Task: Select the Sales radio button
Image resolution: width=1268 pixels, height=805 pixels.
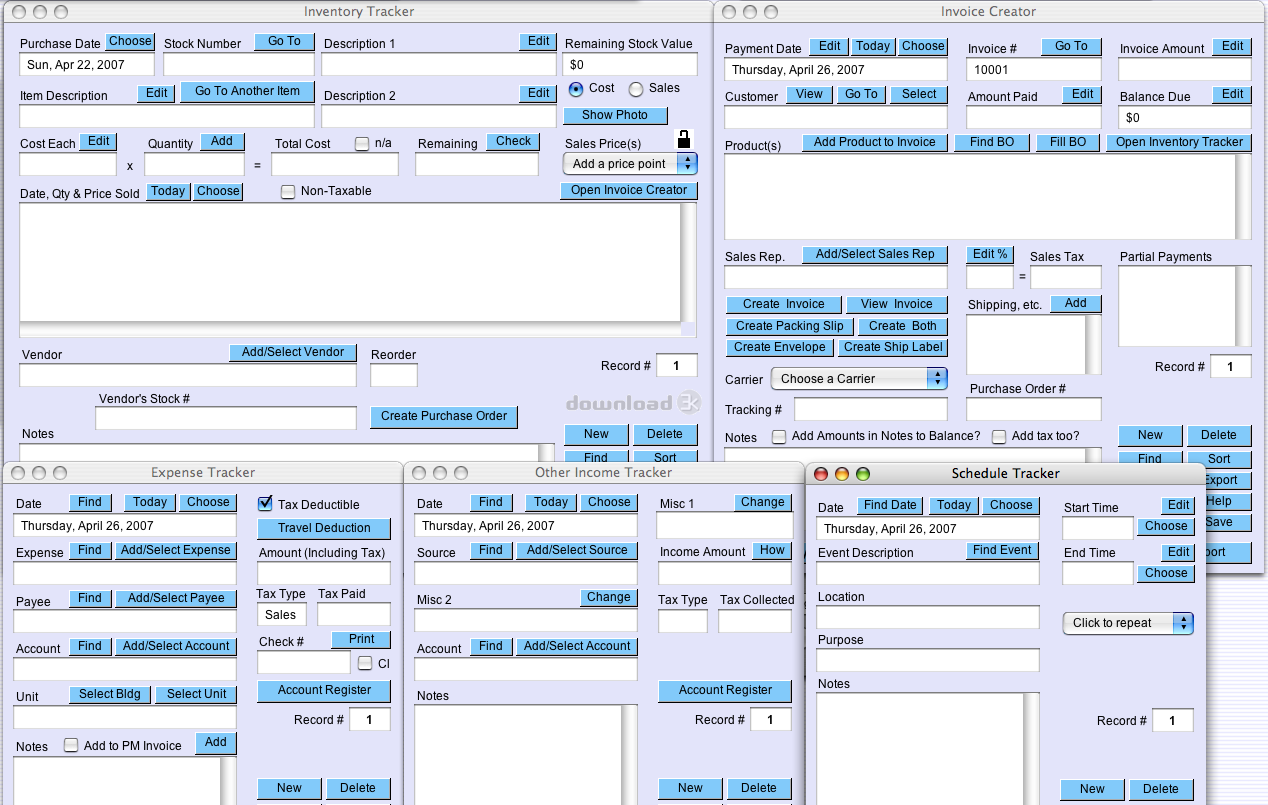Action: 636,89
